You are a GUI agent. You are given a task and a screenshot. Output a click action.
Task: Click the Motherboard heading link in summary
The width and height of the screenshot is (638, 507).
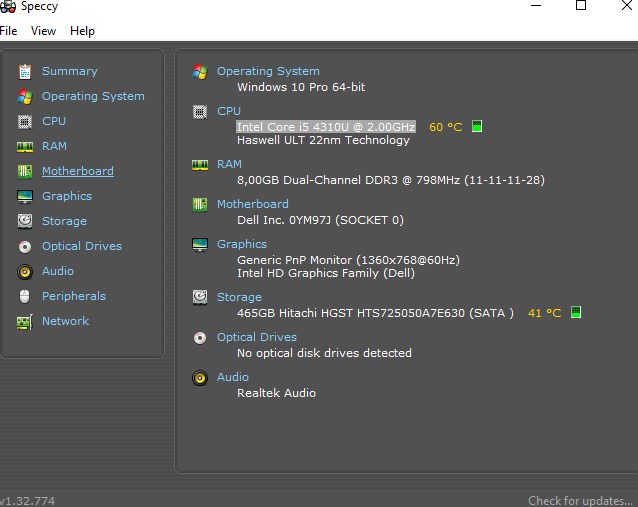tap(253, 204)
